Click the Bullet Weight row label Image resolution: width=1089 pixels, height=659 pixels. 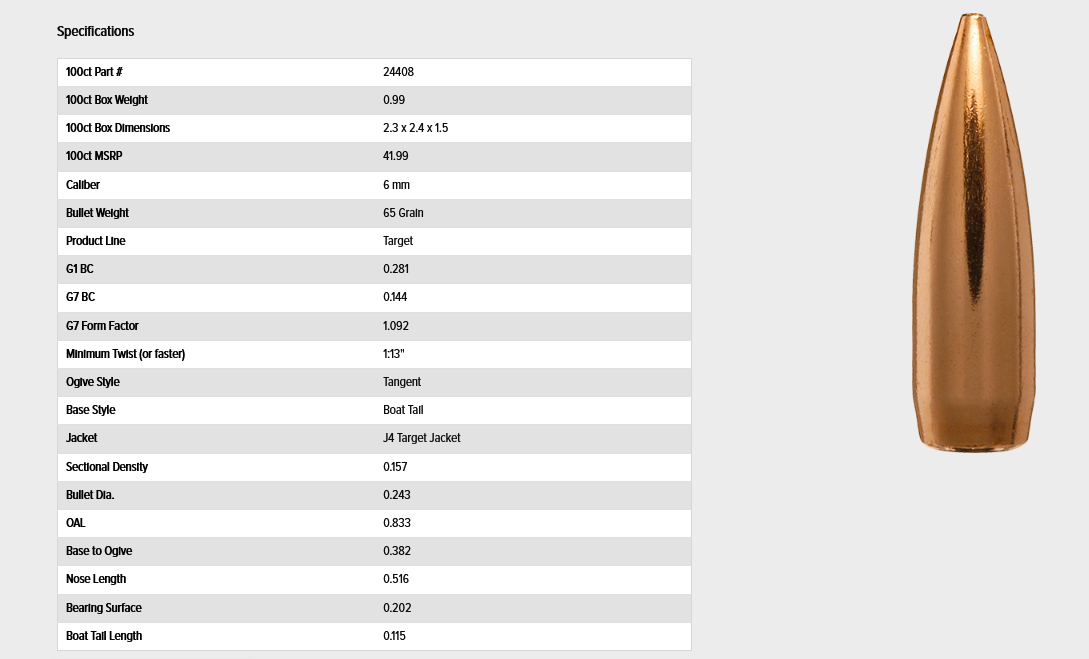click(x=97, y=212)
